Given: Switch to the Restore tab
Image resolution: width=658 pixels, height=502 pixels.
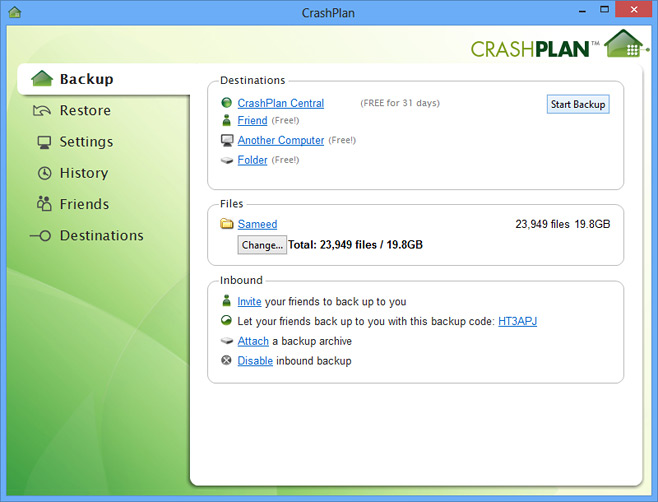Looking at the screenshot, I should point(86,110).
